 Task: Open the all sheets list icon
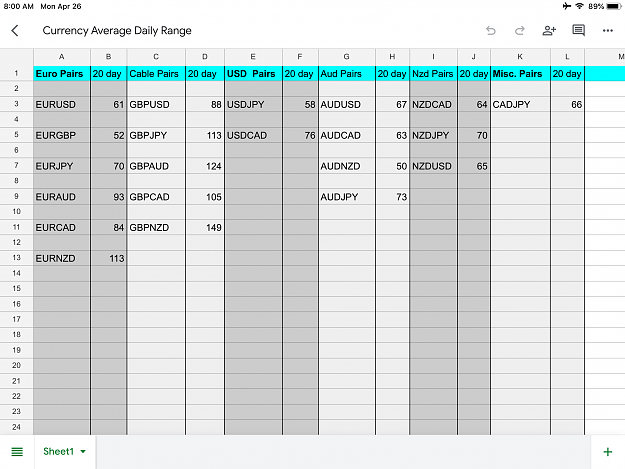pos(17,452)
